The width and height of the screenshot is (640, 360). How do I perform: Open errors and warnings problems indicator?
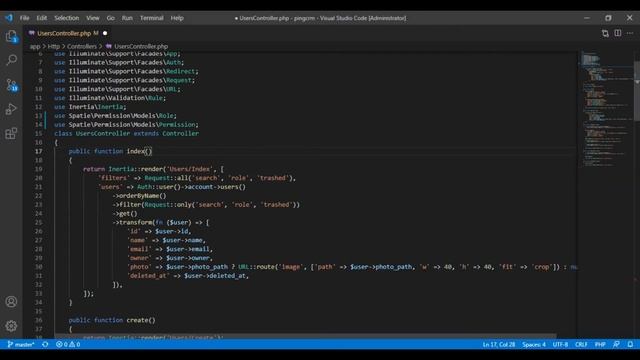click(68, 344)
